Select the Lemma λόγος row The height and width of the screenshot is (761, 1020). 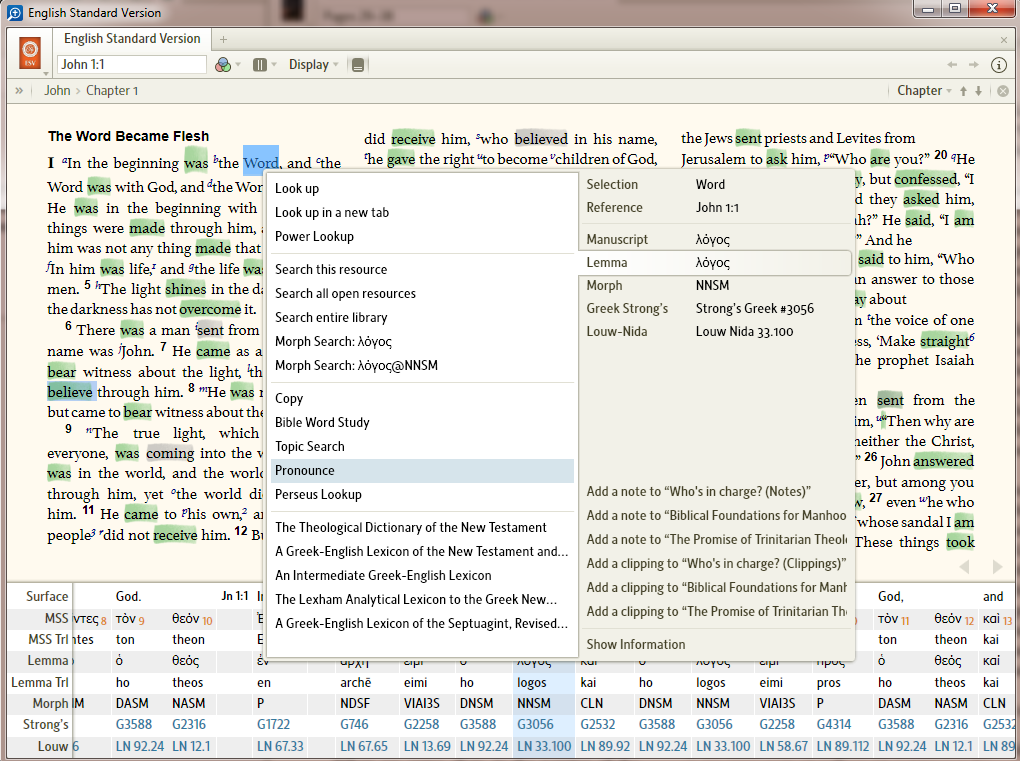click(716, 263)
